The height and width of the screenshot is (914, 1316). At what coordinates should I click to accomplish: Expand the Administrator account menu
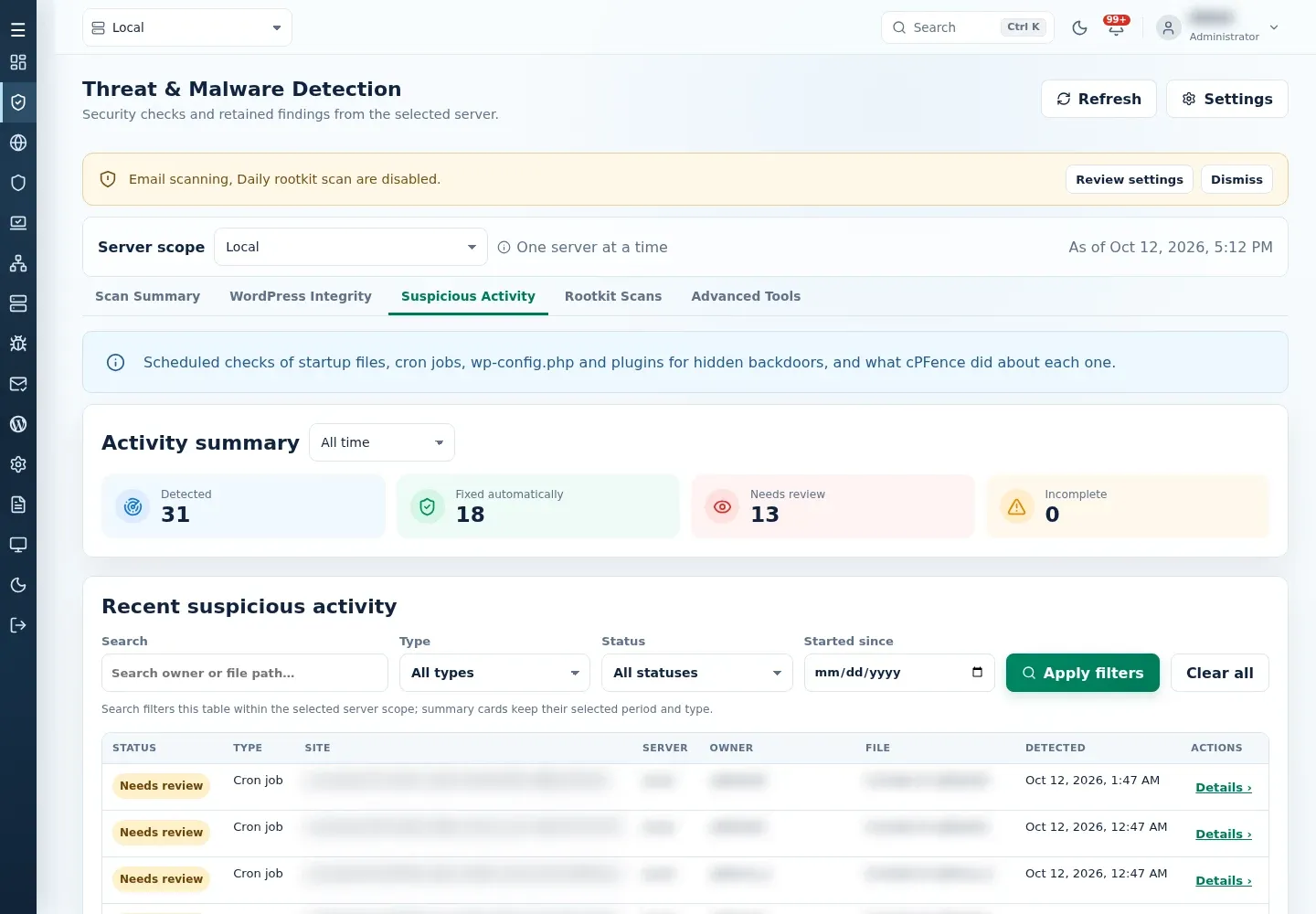(x=1218, y=27)
